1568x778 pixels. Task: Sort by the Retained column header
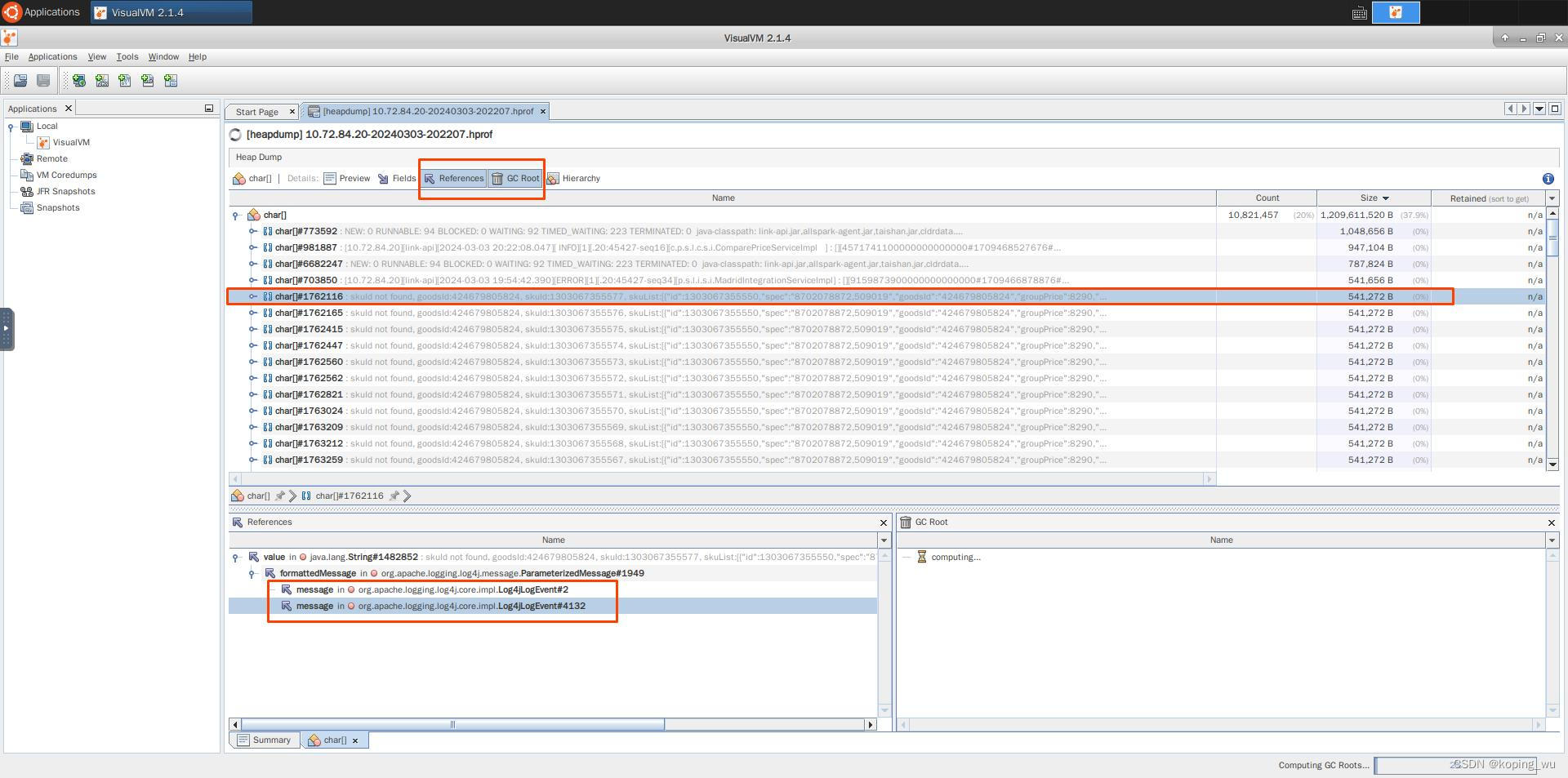1488,198
